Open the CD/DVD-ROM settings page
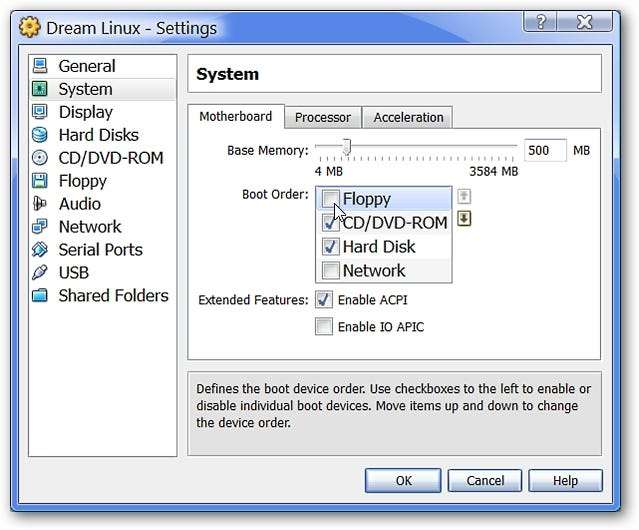 [103, 158]
